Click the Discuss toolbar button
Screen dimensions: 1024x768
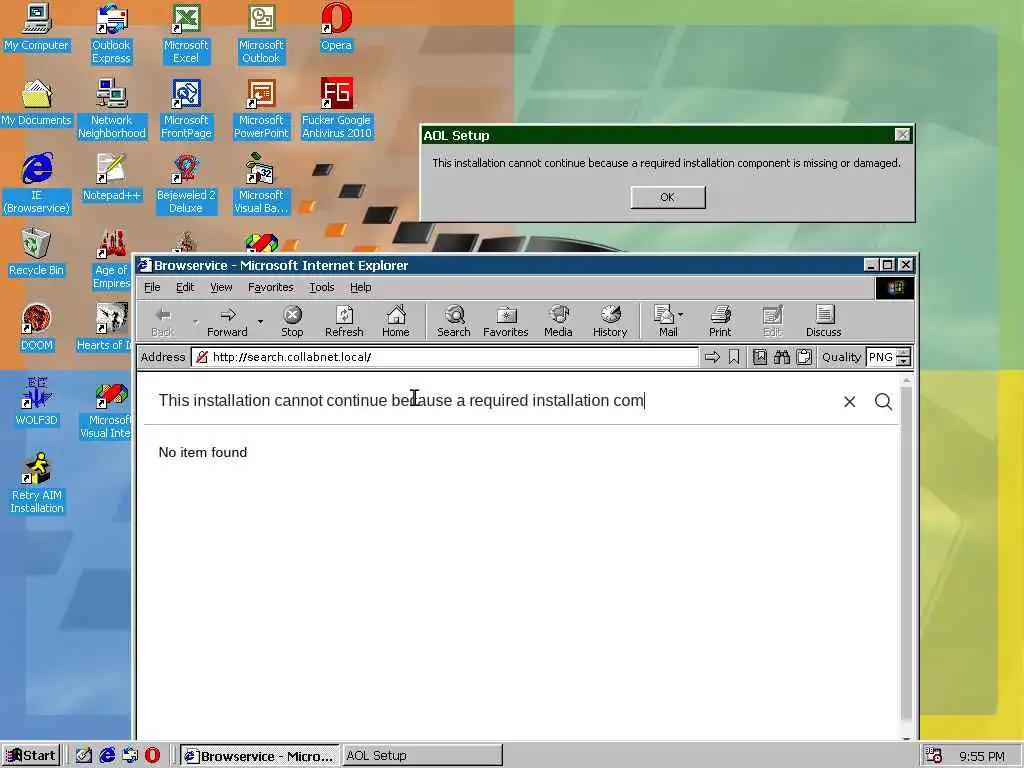824,321
